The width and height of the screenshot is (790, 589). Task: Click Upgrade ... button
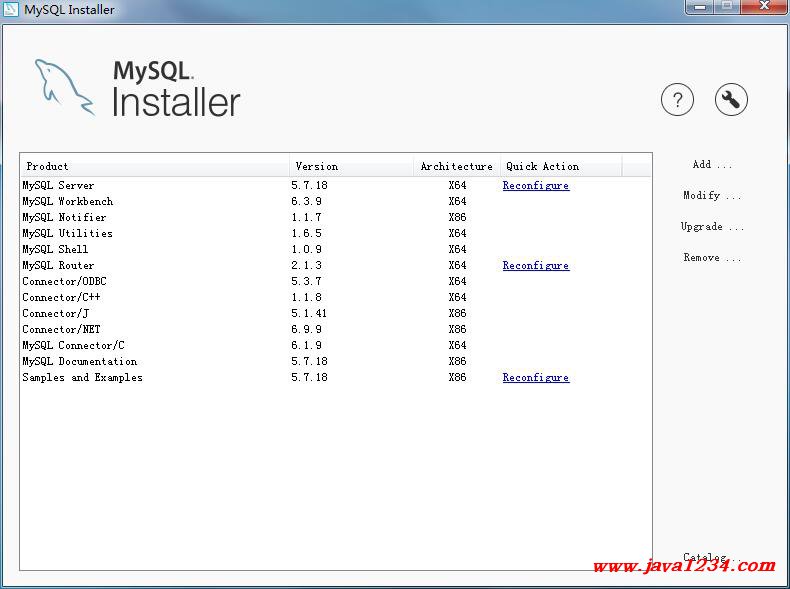point(712,227)
